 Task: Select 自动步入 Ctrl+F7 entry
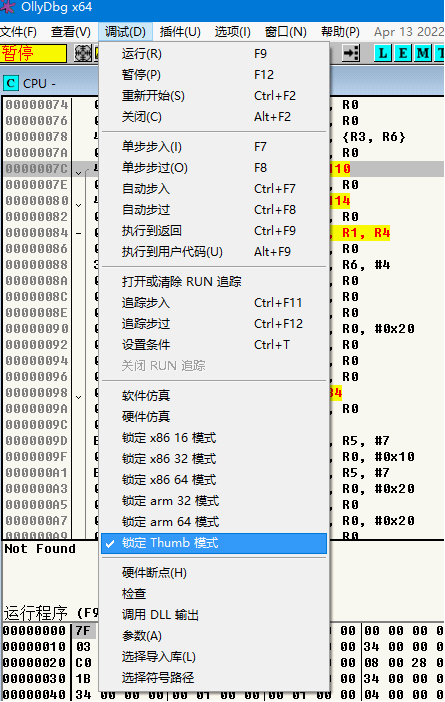point(214,189)
